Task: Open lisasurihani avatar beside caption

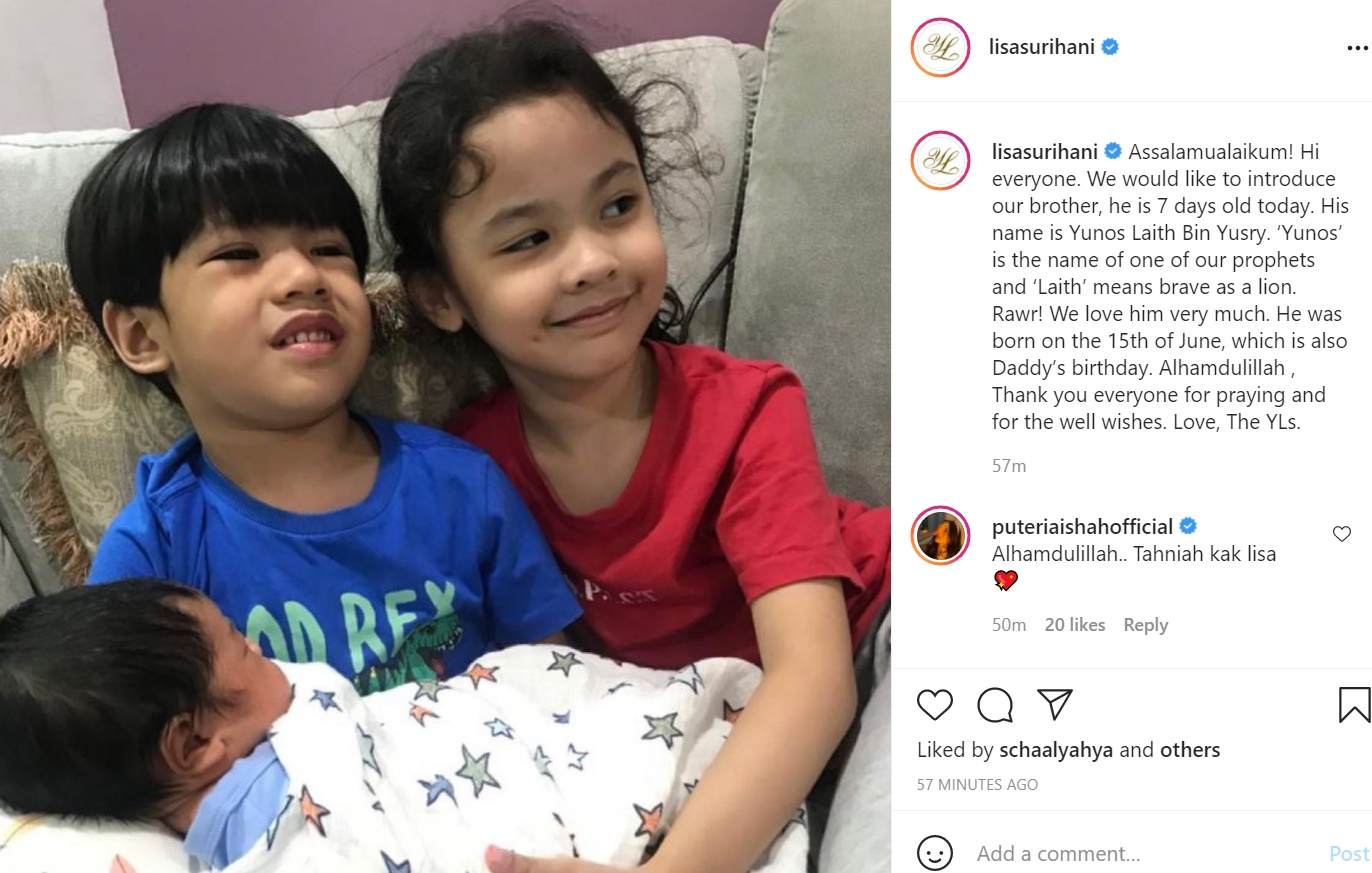Action: (941, 160)
